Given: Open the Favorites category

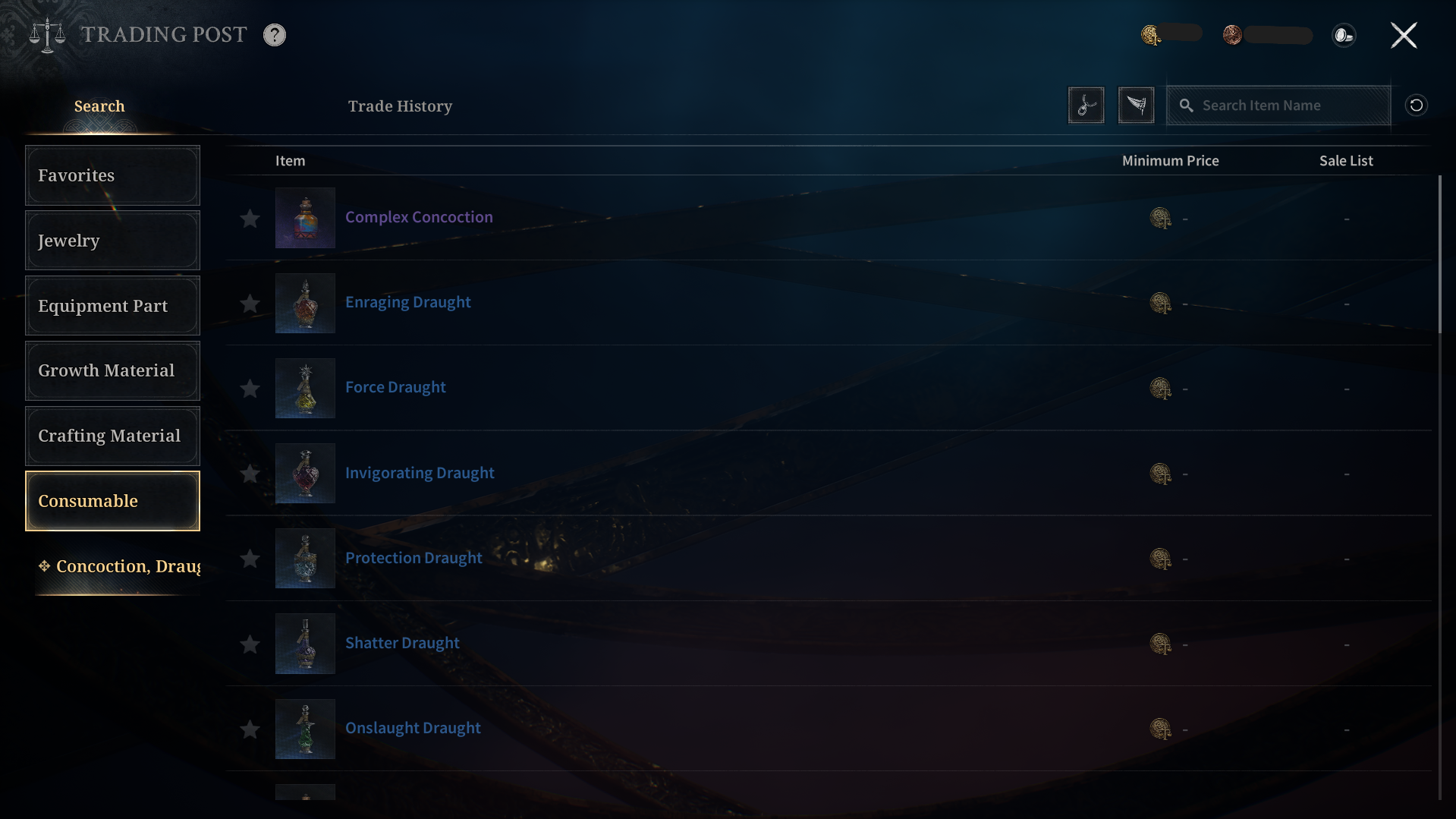Looking at the screenshot, I should pyautogui.click(x=112, y=175).
